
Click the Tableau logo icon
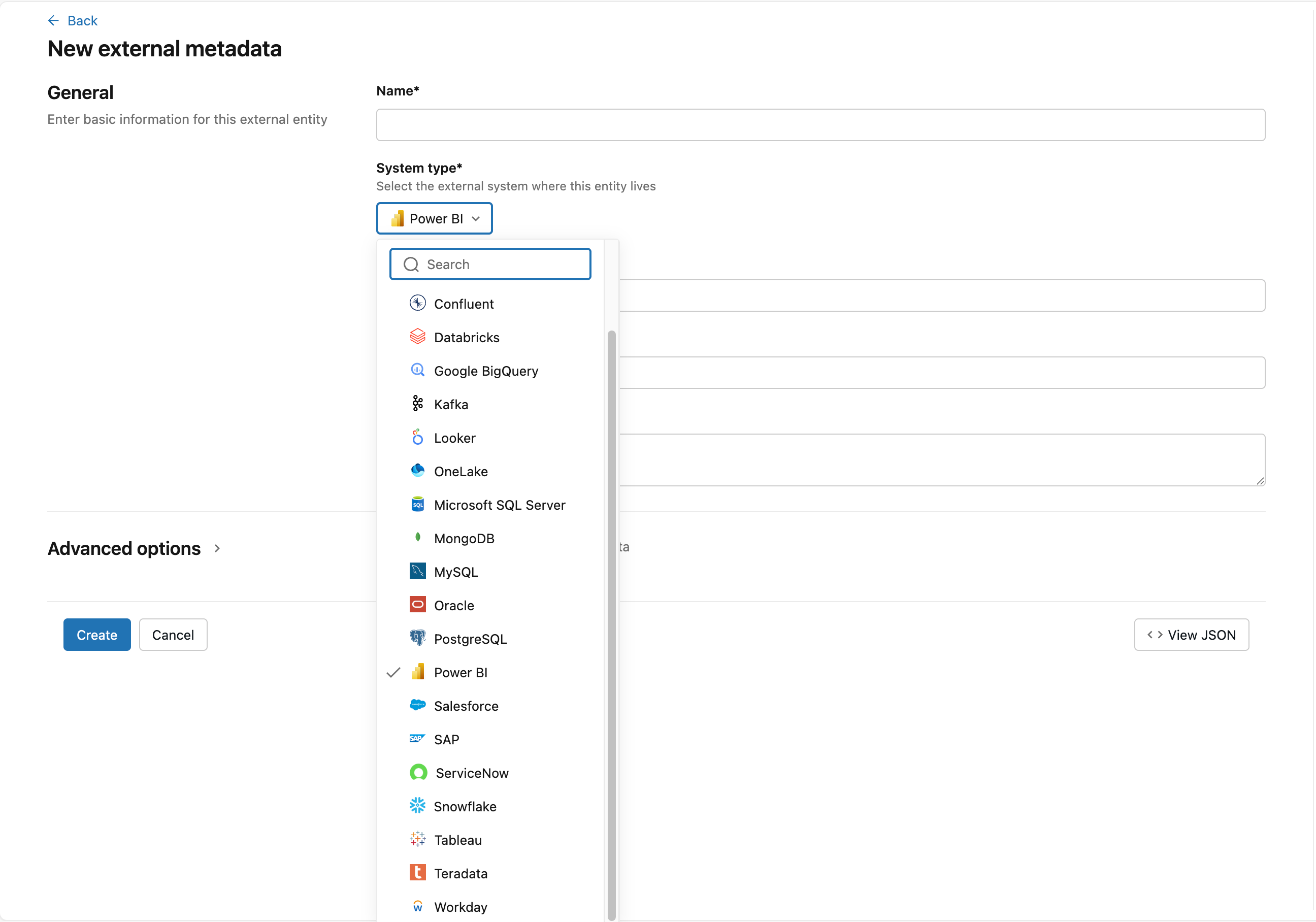pos(417,839)
